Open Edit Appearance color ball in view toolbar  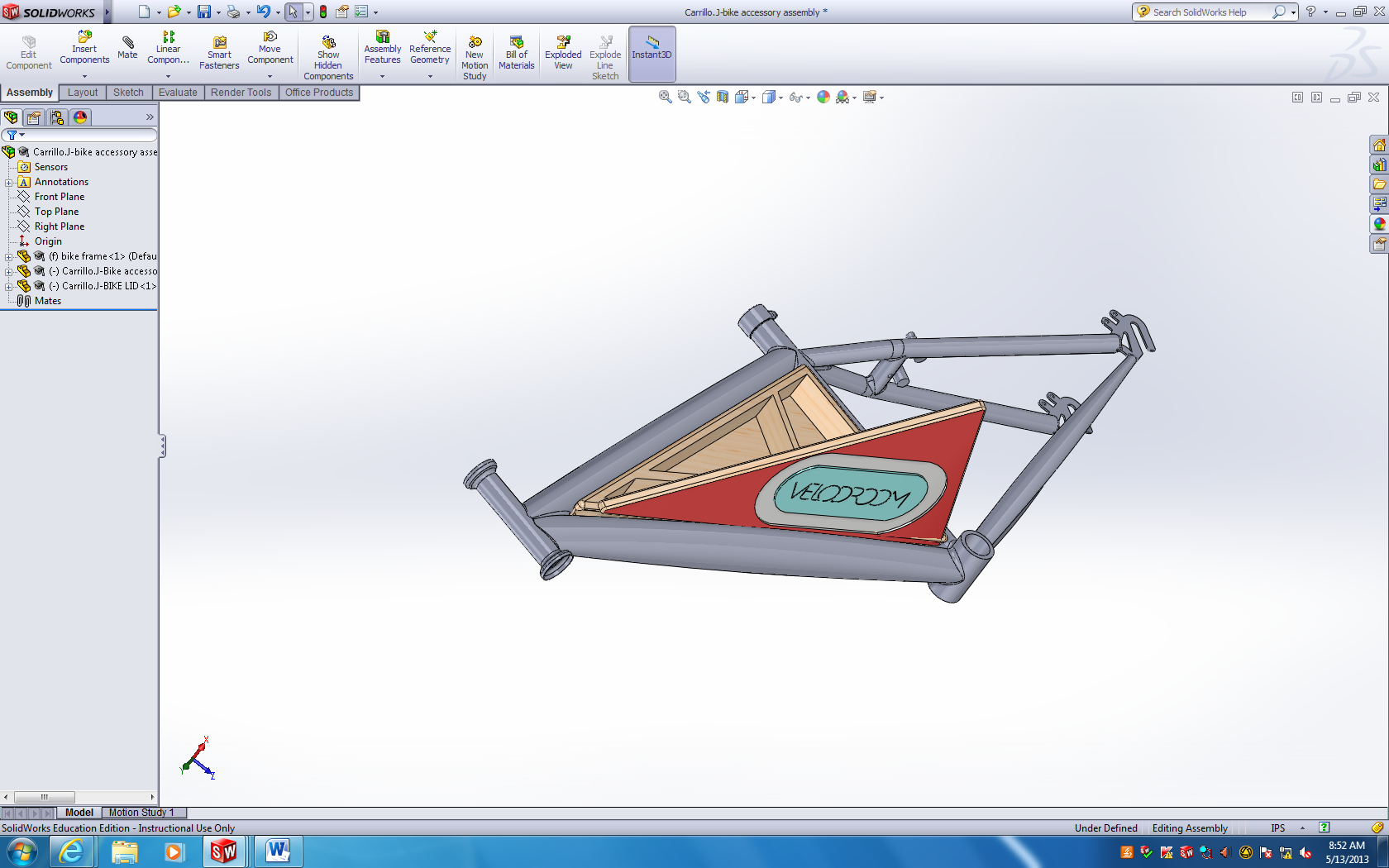823,97
